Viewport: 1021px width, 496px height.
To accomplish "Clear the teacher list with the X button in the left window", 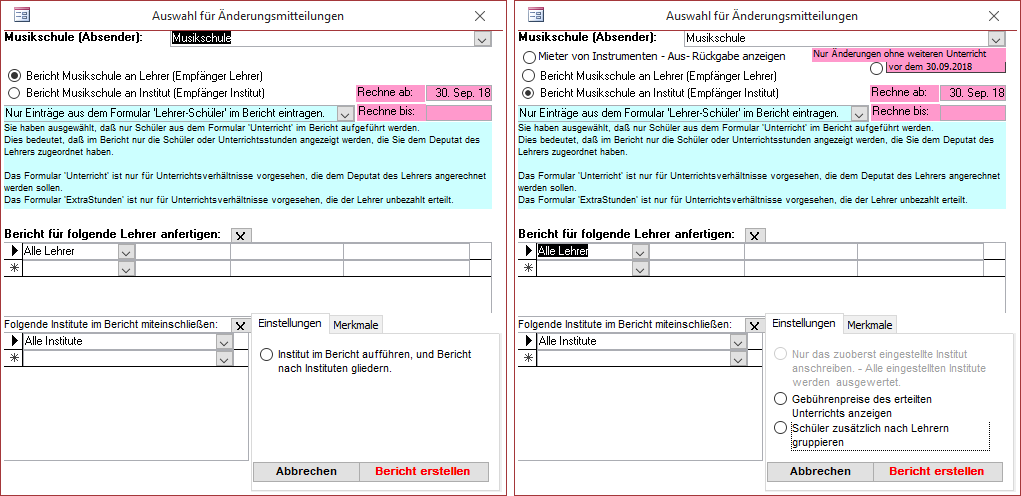I will point(240,235).
